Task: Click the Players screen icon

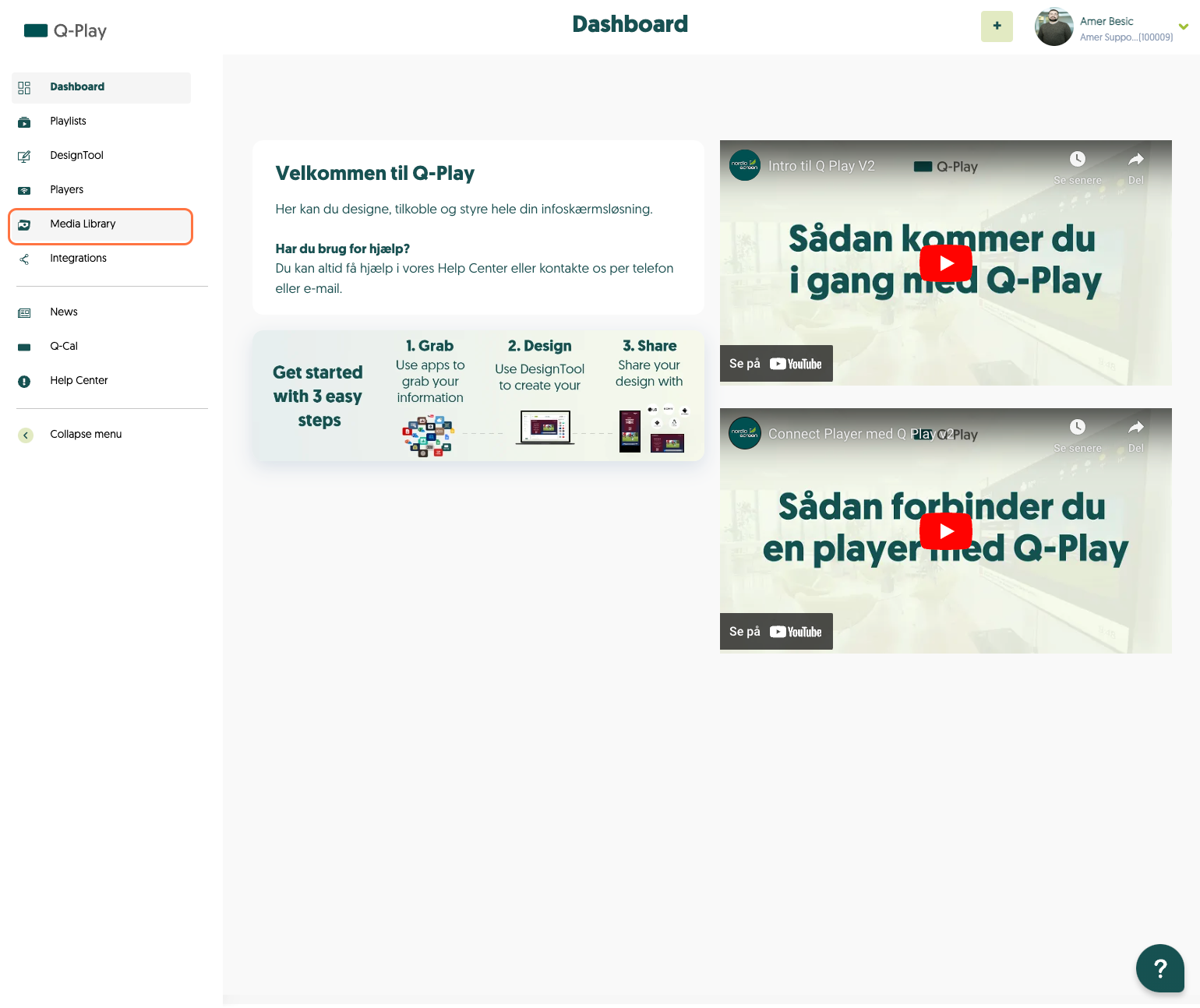Action: tap(24, 190)
